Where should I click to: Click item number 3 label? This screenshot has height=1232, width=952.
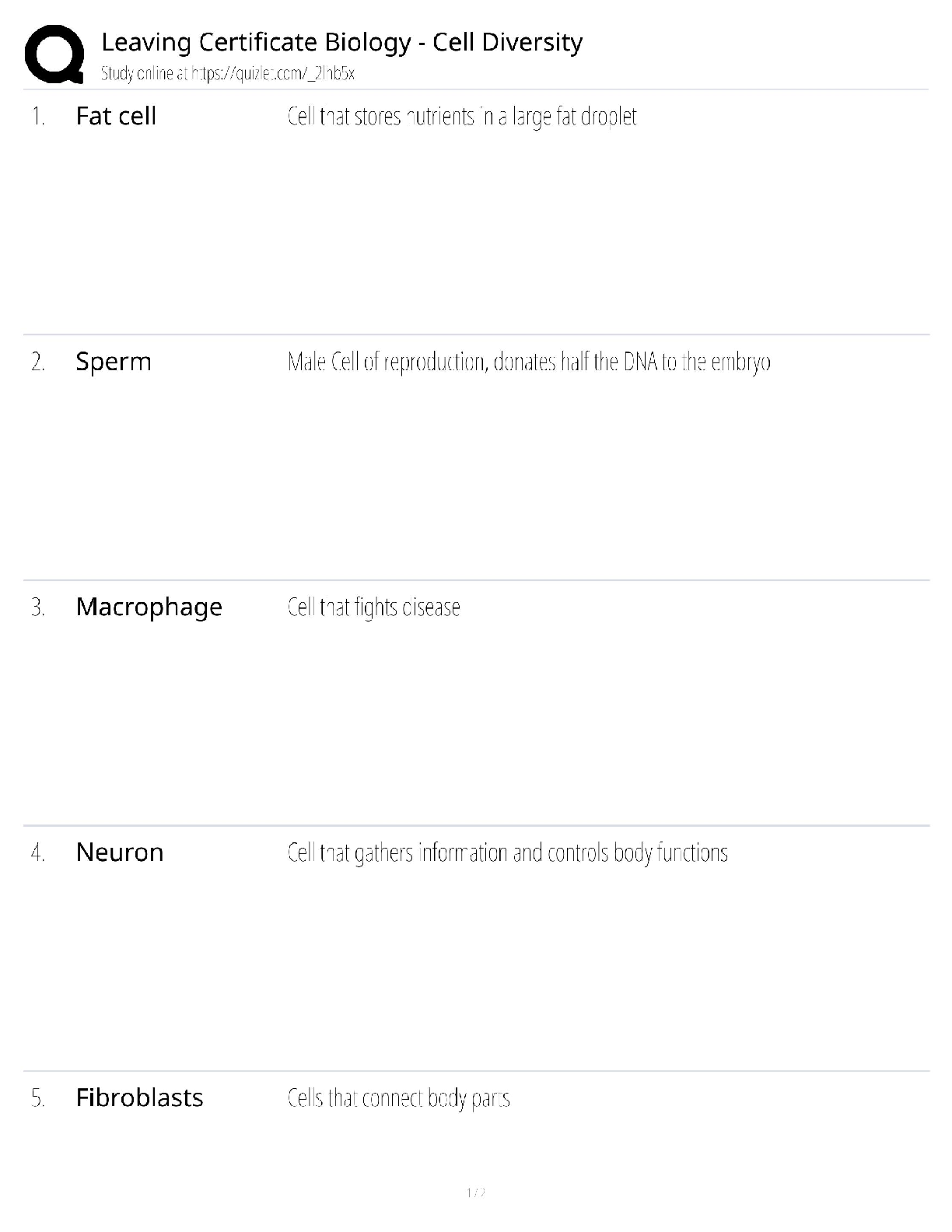[x=38, y=607]
